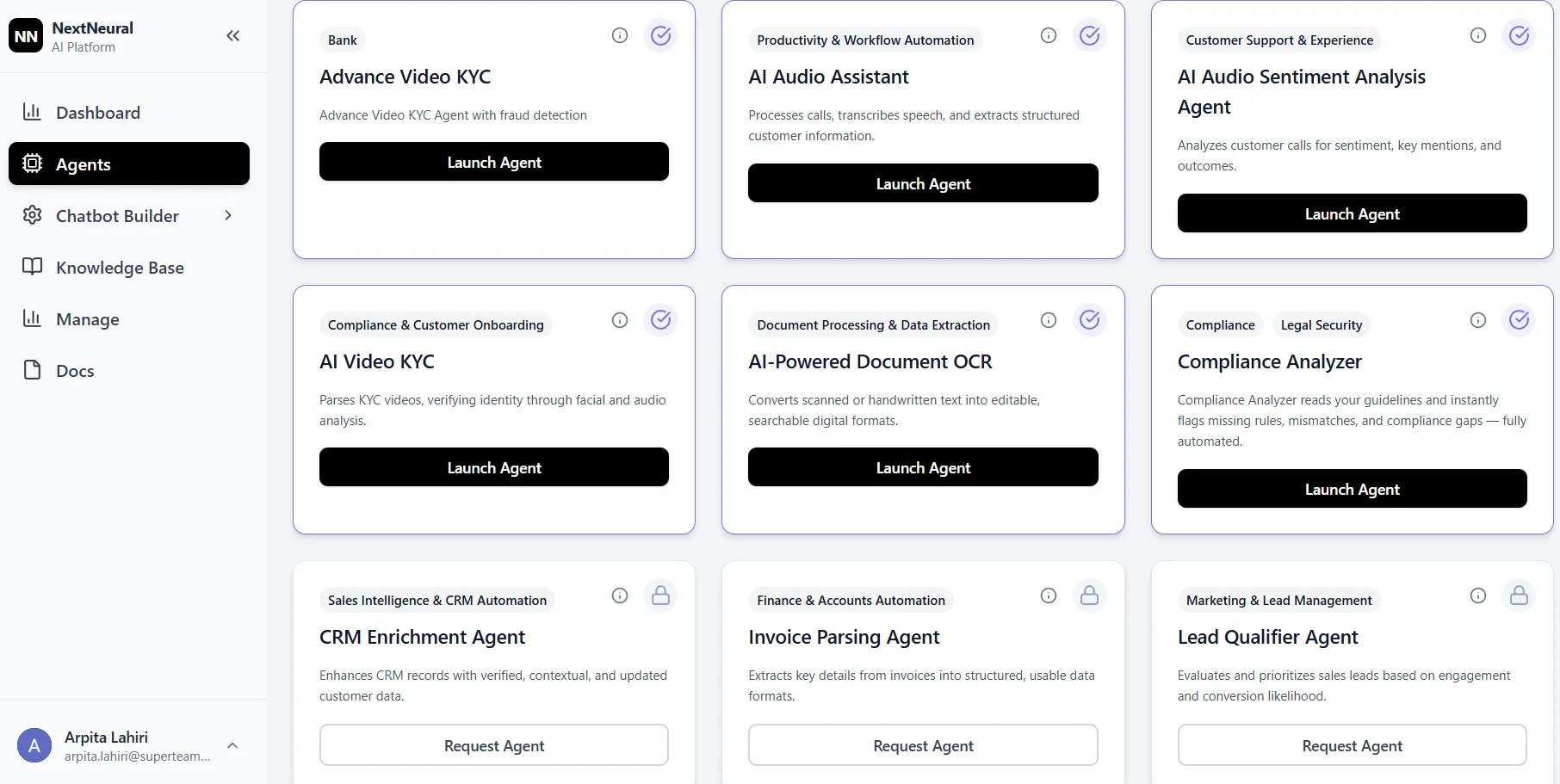
Task: Expand the Chatbot Builder menu
Action: (228, 215)
